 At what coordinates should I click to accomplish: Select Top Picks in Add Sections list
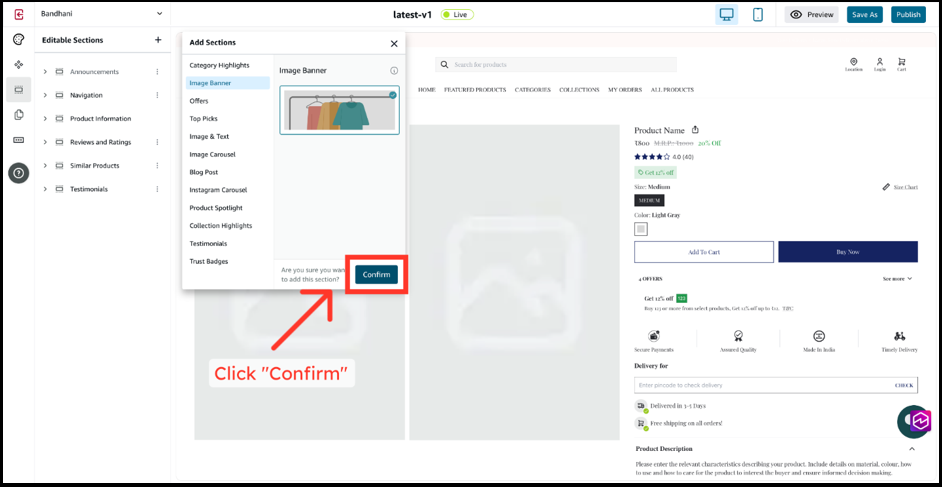[203, 119]
